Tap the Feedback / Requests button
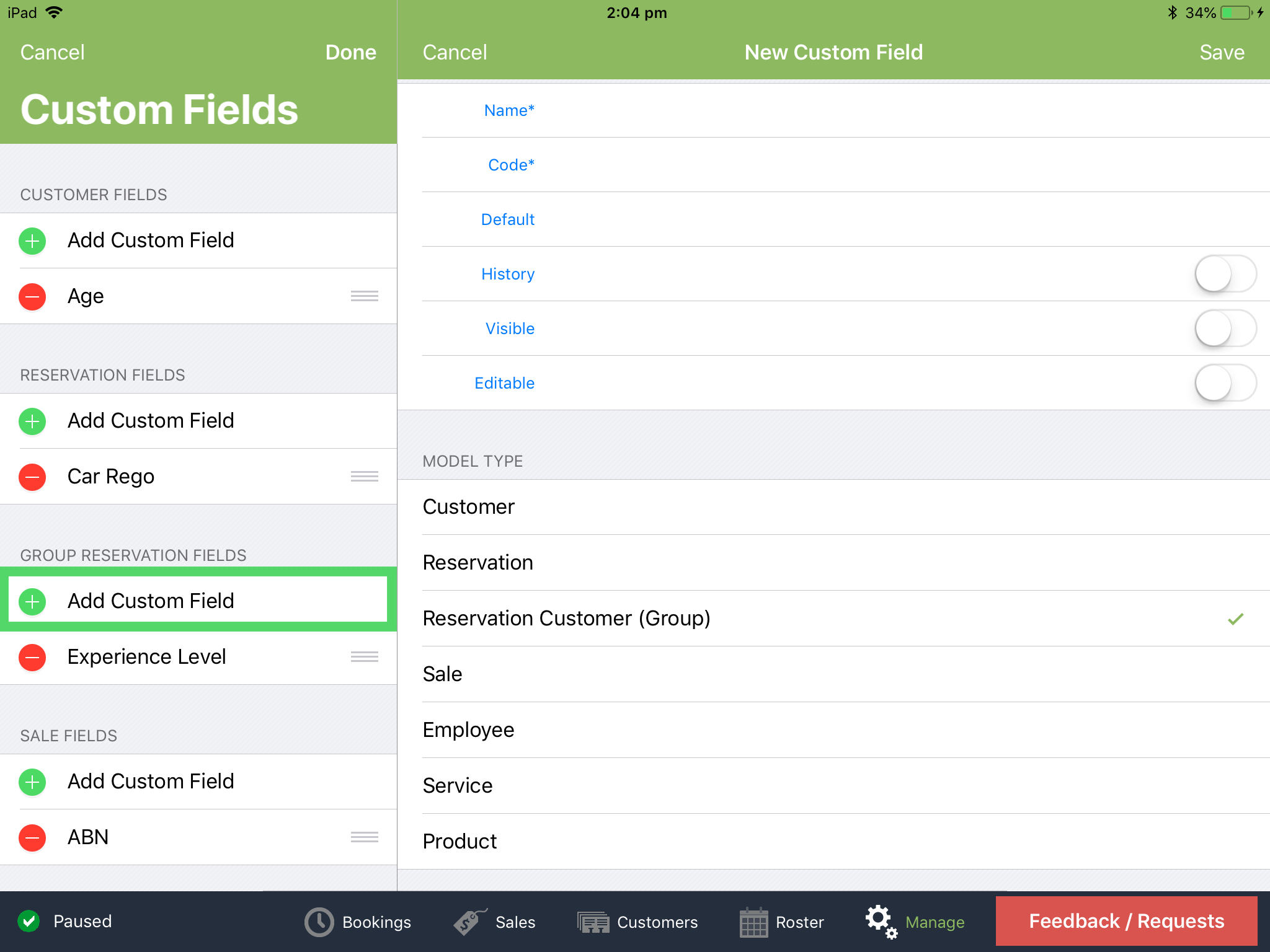The height and width of the screenshot is (952, 1270). [1126, 921]
